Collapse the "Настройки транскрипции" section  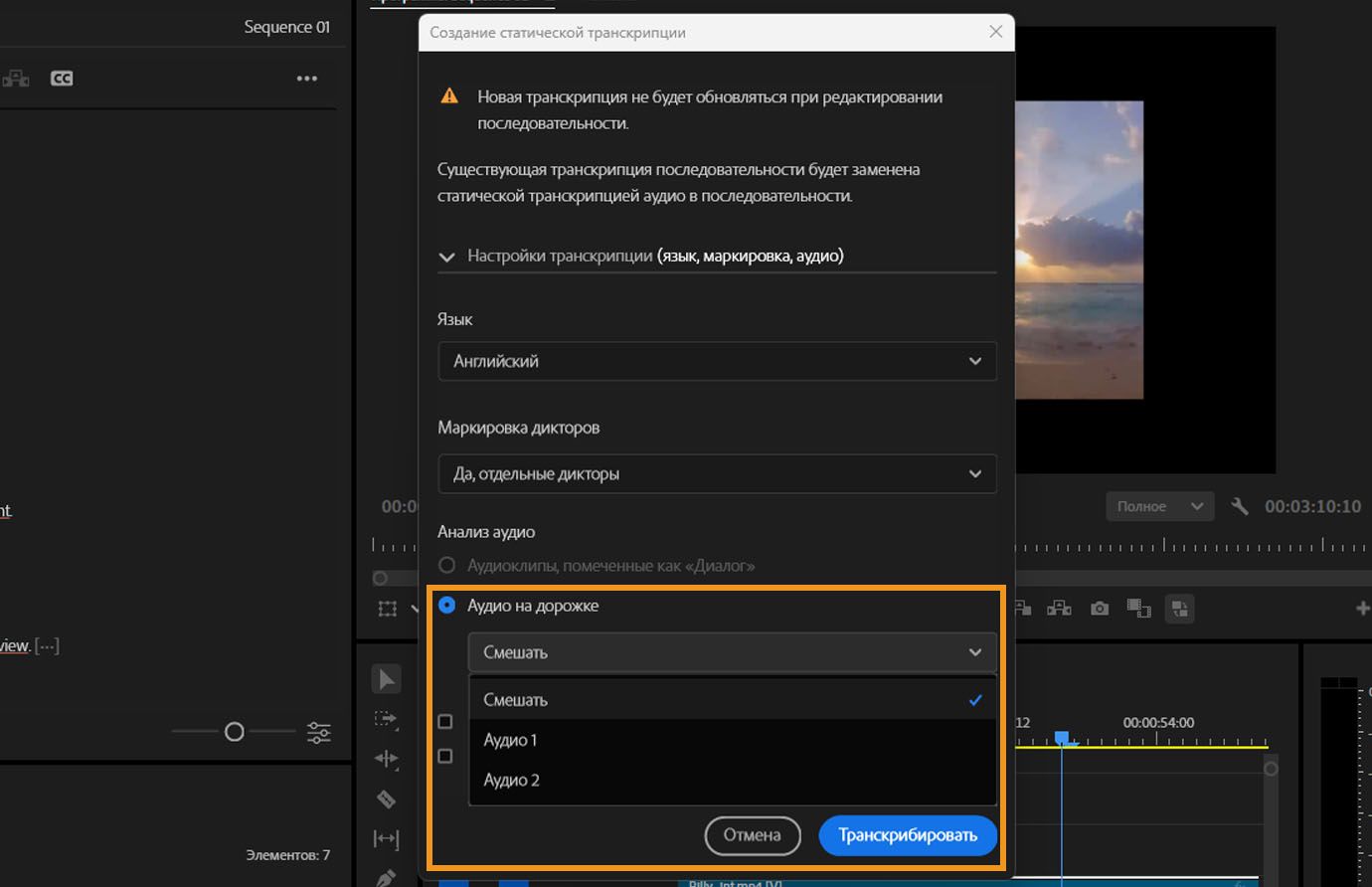pyautogui.click(x=447, y=257)
